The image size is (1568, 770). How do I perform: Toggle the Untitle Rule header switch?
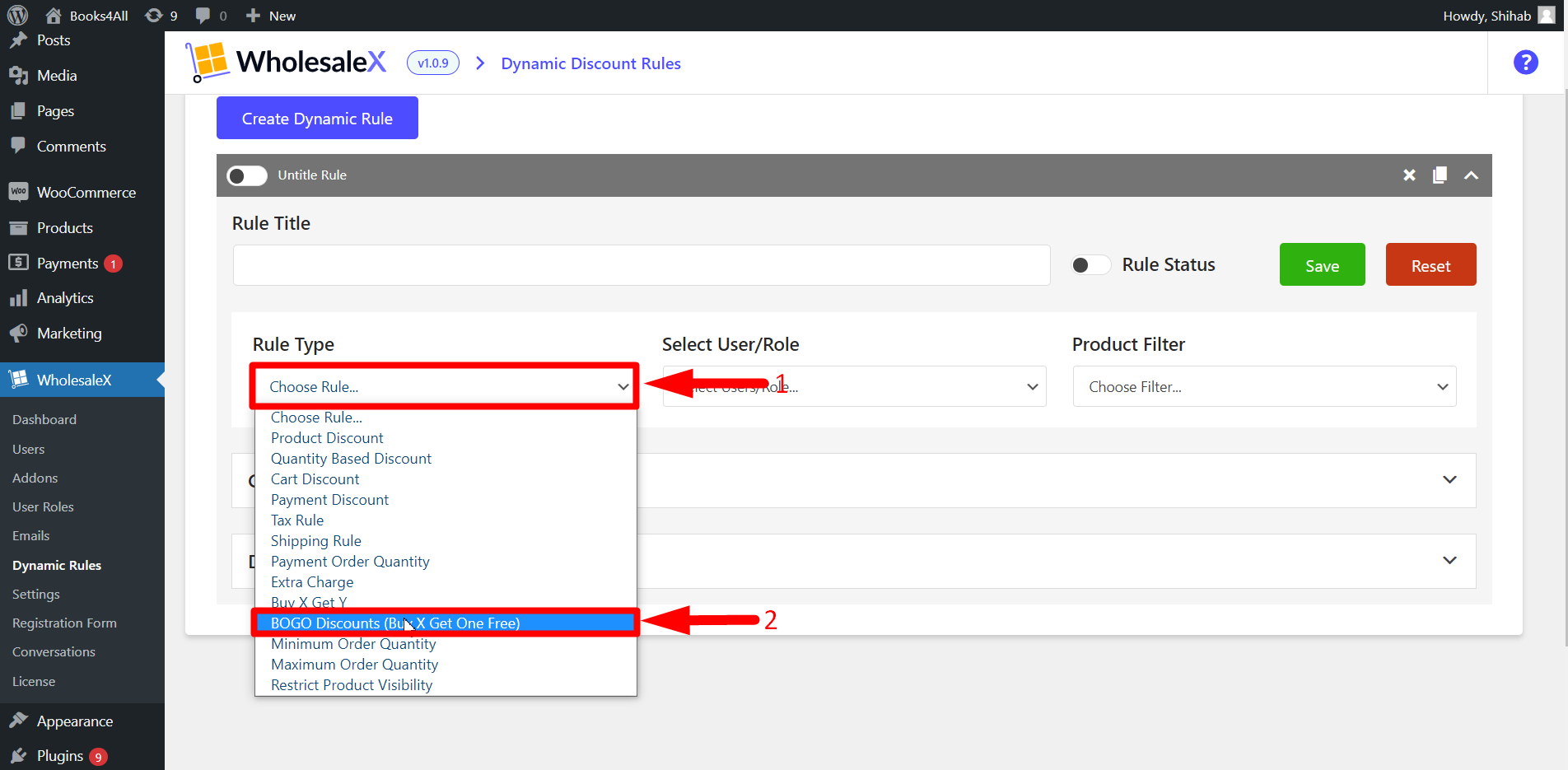coord(247,175)
